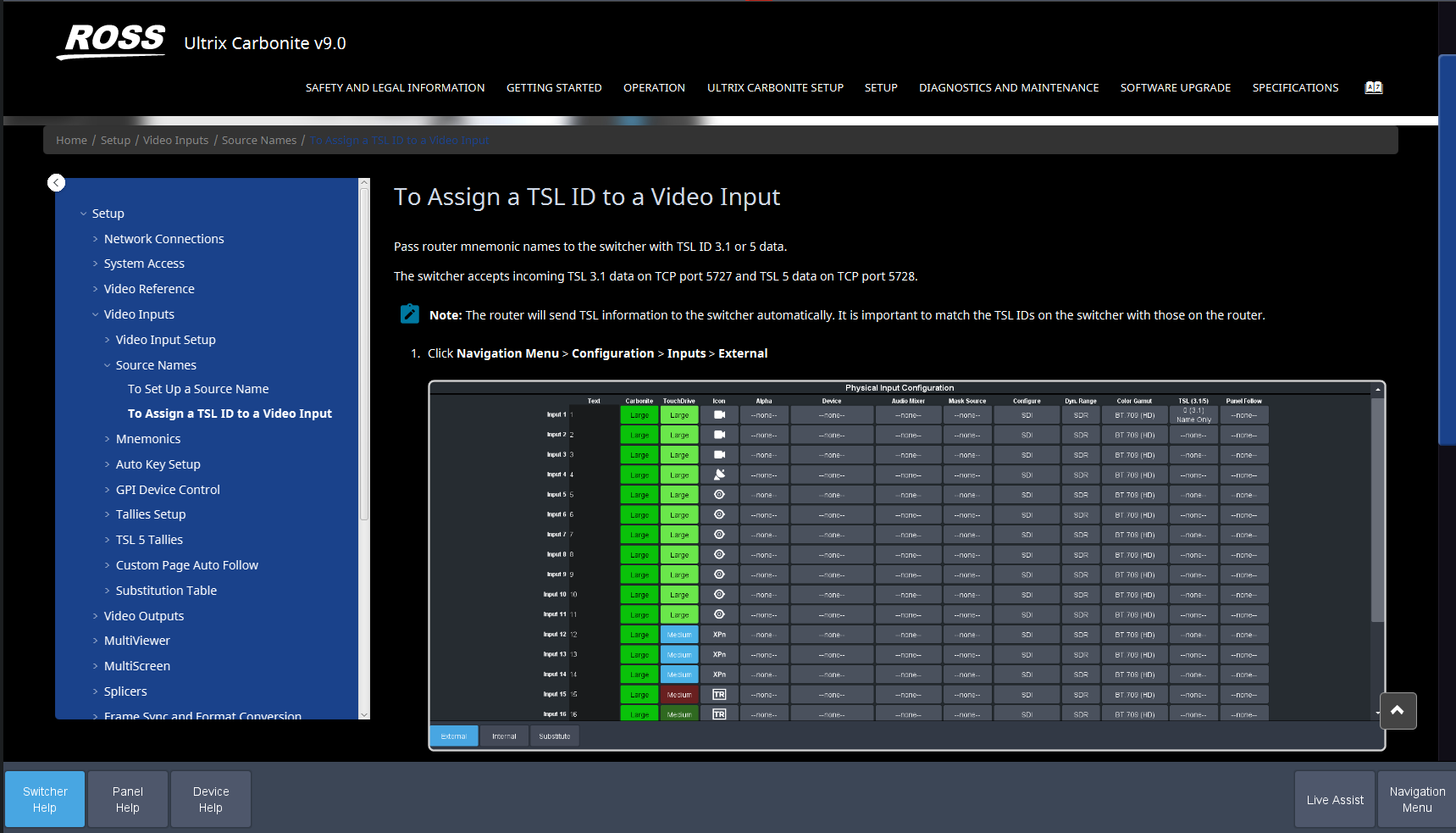
Task: Open Custom Page Auto Follow topic
Action: click(187, 565)
